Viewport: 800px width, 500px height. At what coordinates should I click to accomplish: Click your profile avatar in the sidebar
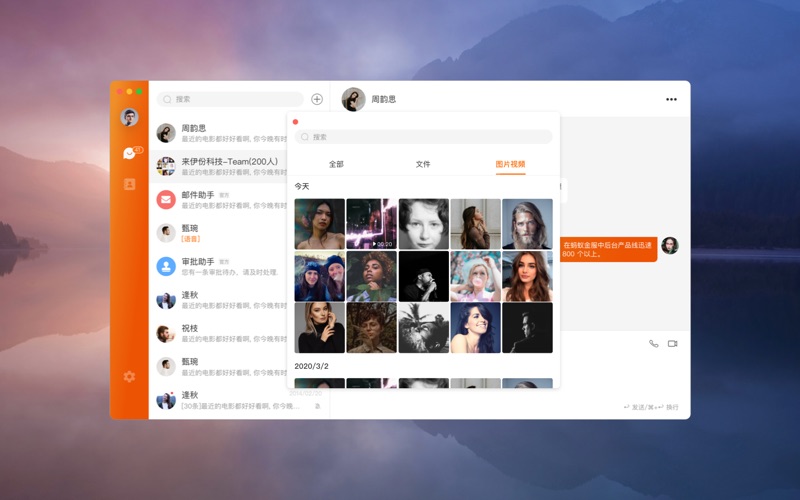pyautogui.click(x=129, y=118)
